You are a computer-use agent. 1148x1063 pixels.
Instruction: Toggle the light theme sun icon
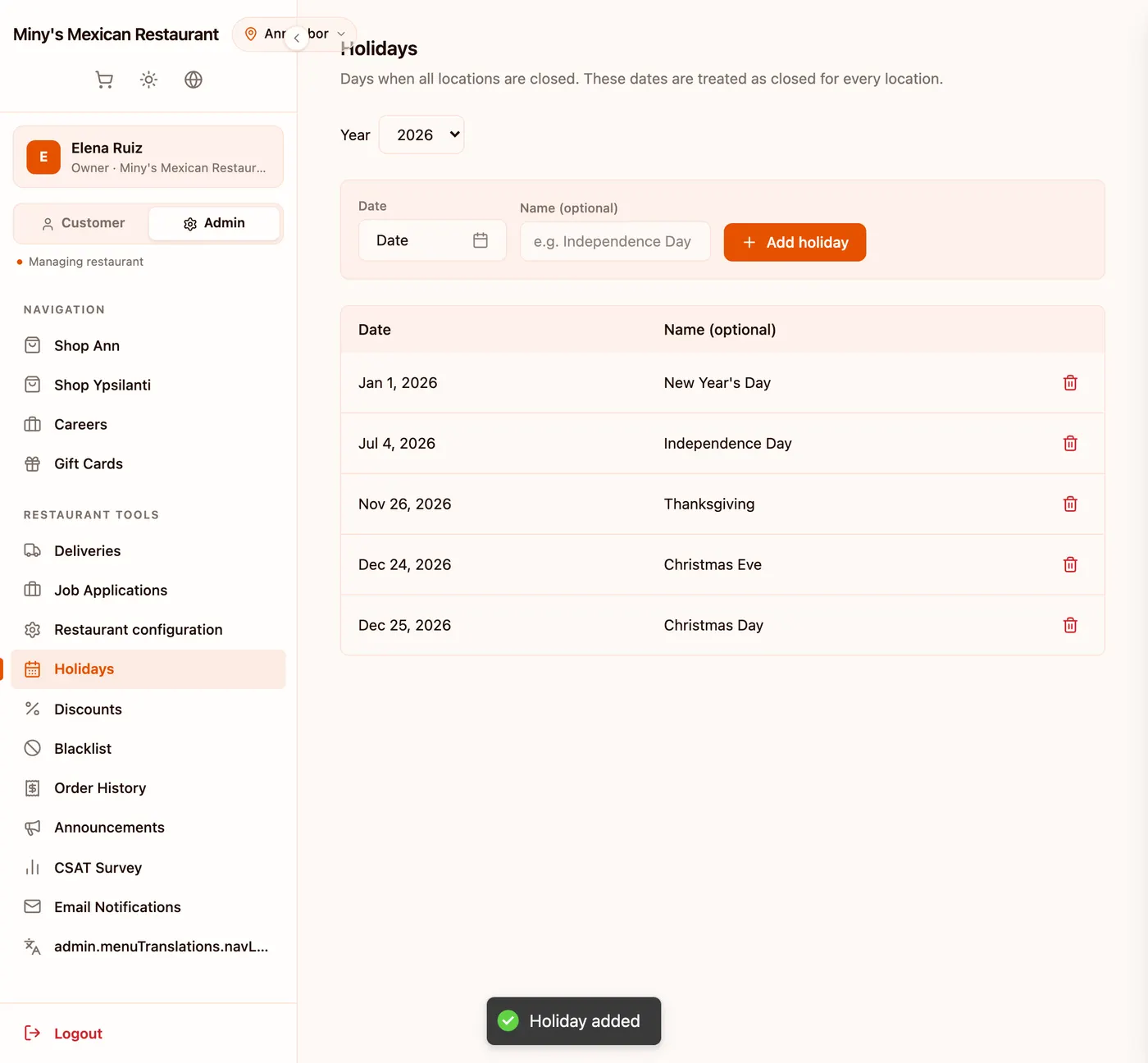click(x=148, y=80)
